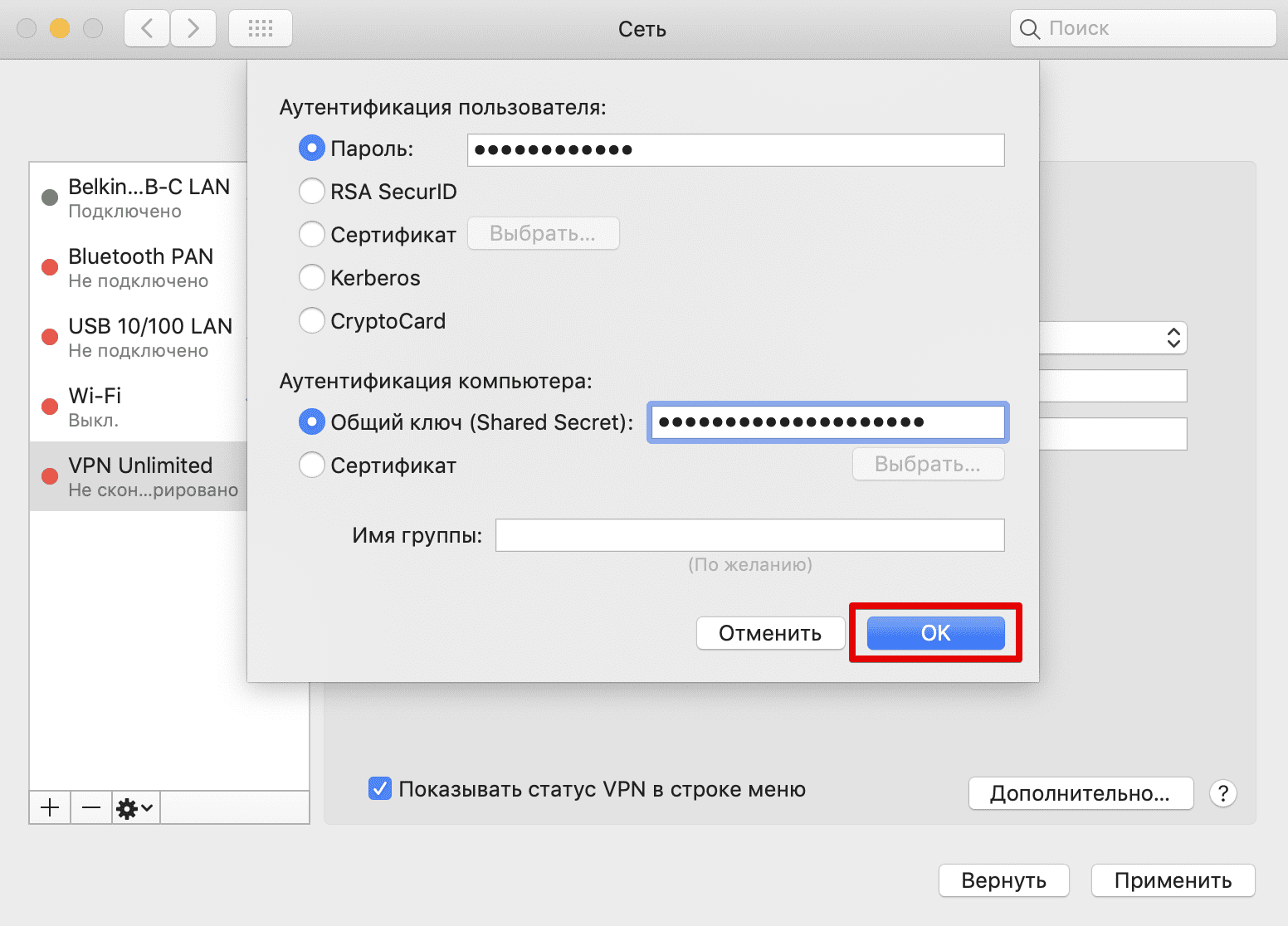Remove selected service with minus icon
The height and width of the screenshot is (926, 1288).
(90, 807)
